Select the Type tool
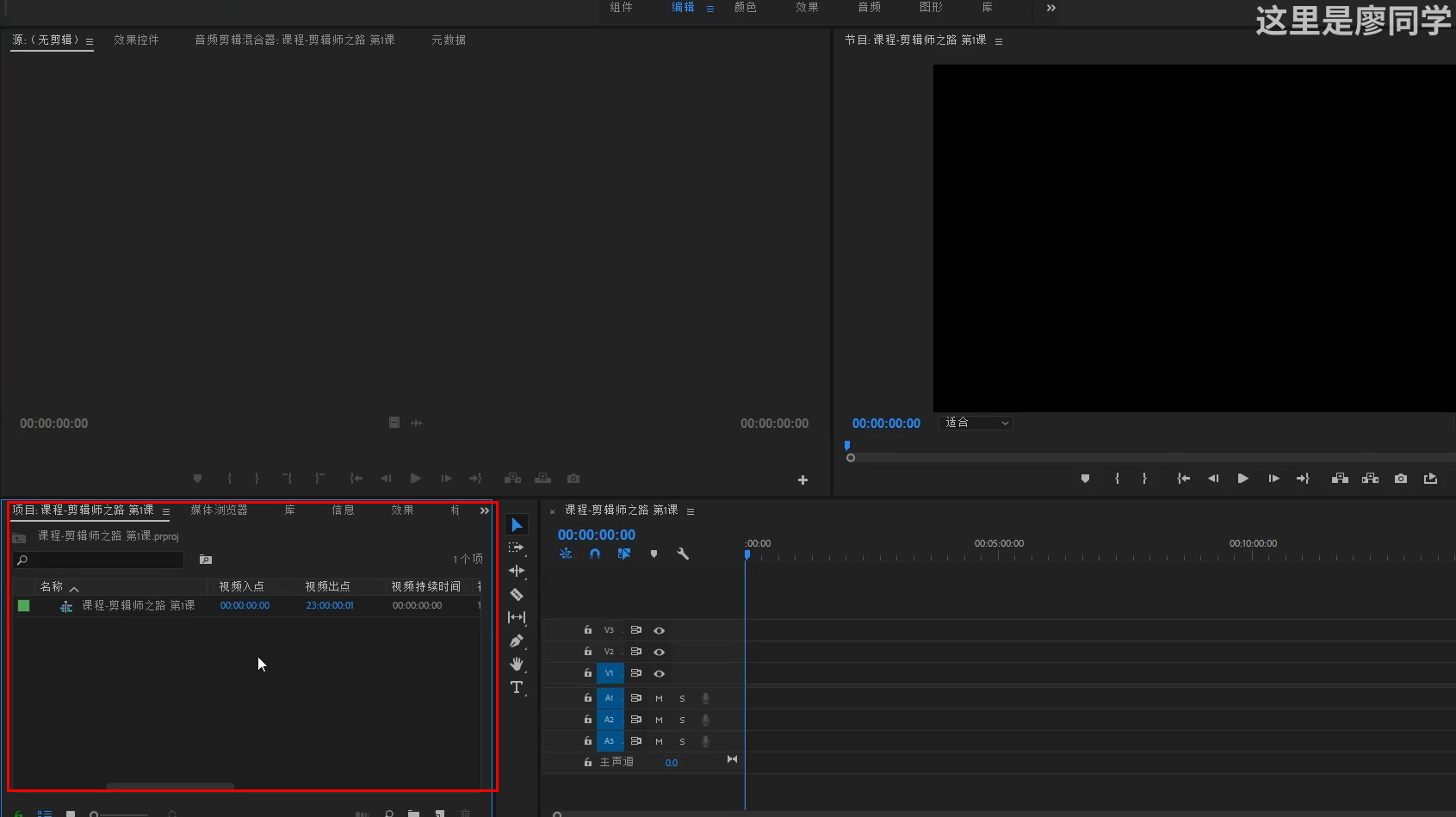This screenshot has height=817, width=1456. pos(517,687)
